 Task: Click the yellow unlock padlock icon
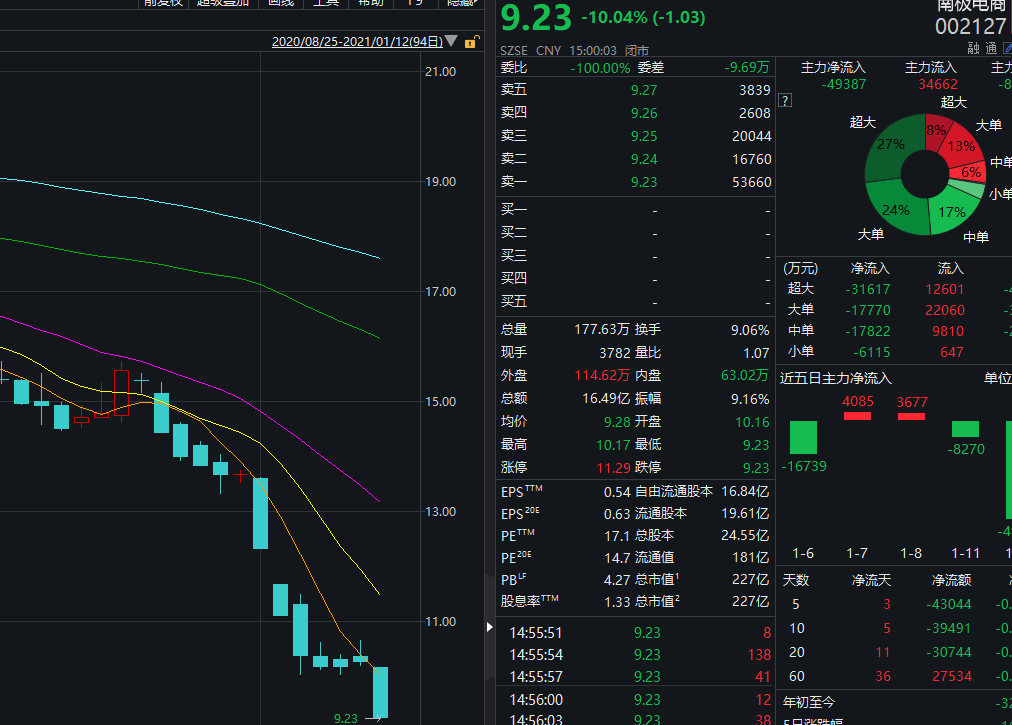tap(470, 42)
